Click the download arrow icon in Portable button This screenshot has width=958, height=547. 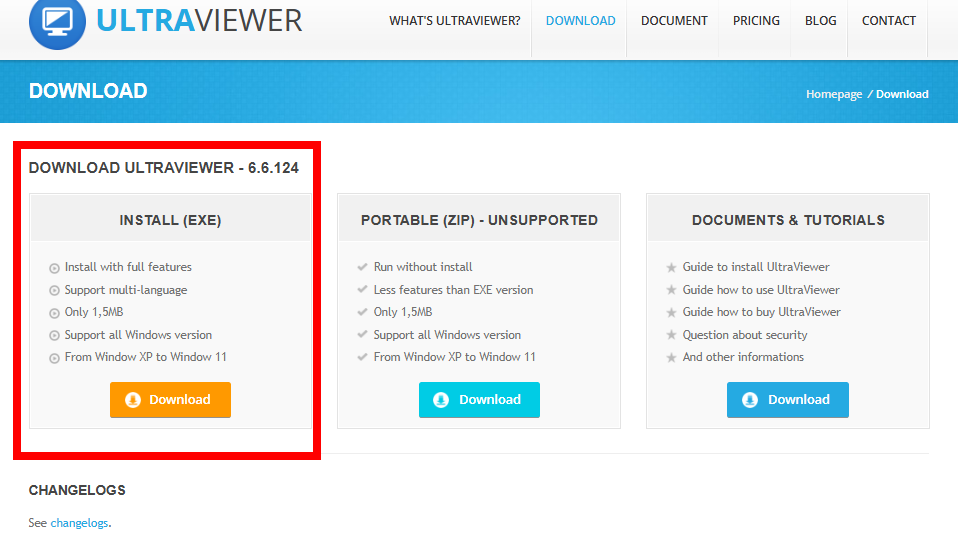pos(441,400)
